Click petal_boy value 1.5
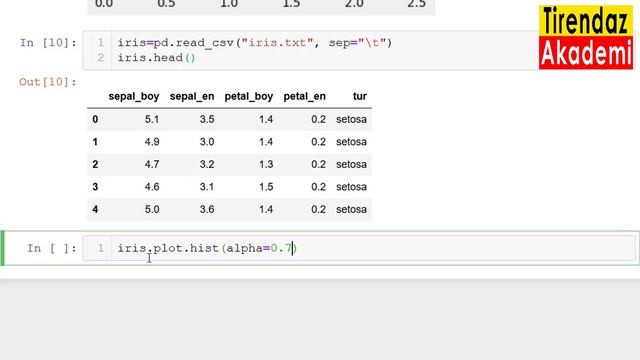Image resolution: width=640 pixels, height=360 pixels. click(x=266, y=187)
